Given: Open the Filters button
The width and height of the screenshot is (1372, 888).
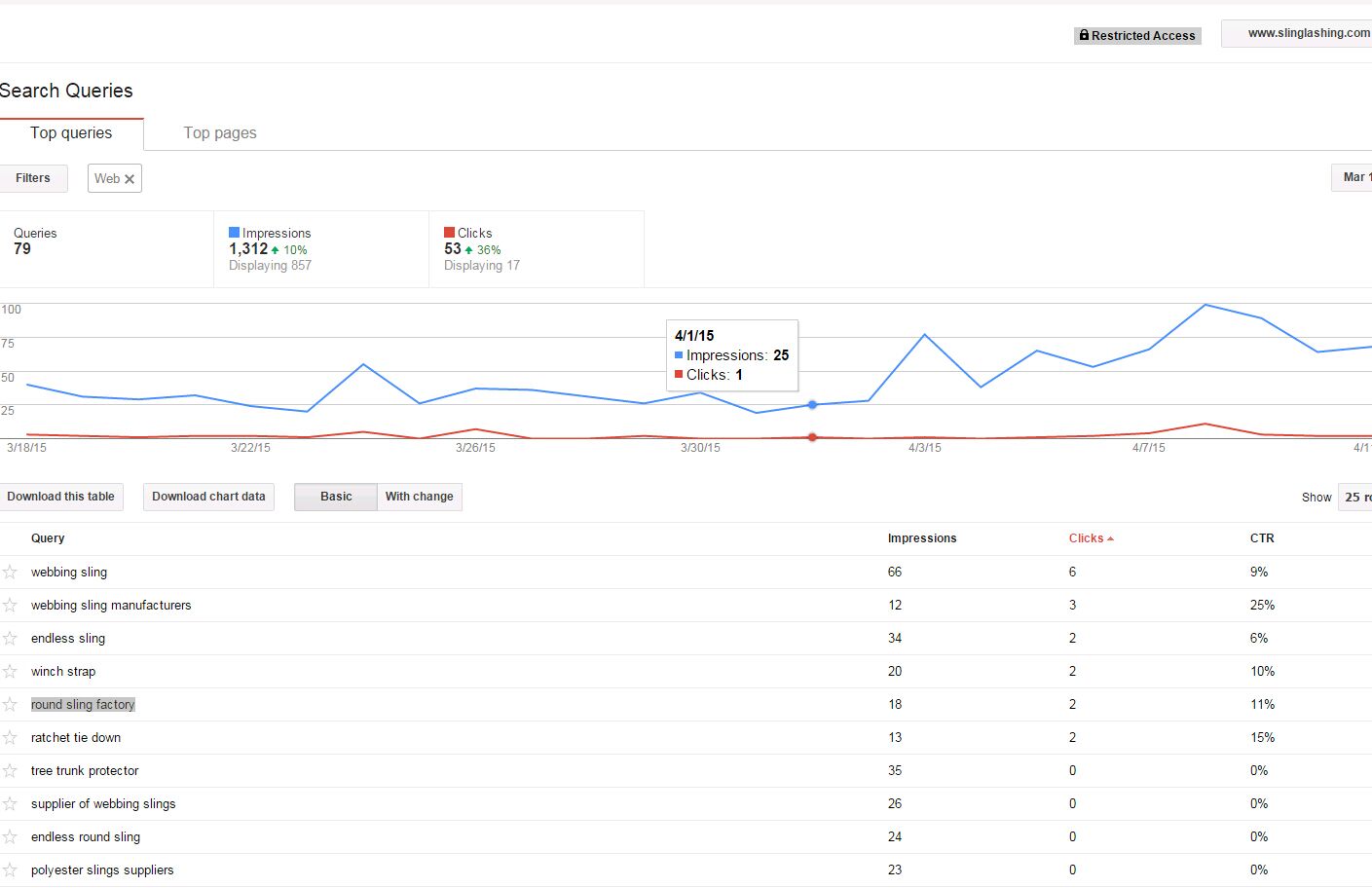Looking at the screenshot, I should click(x=33, y=178).
